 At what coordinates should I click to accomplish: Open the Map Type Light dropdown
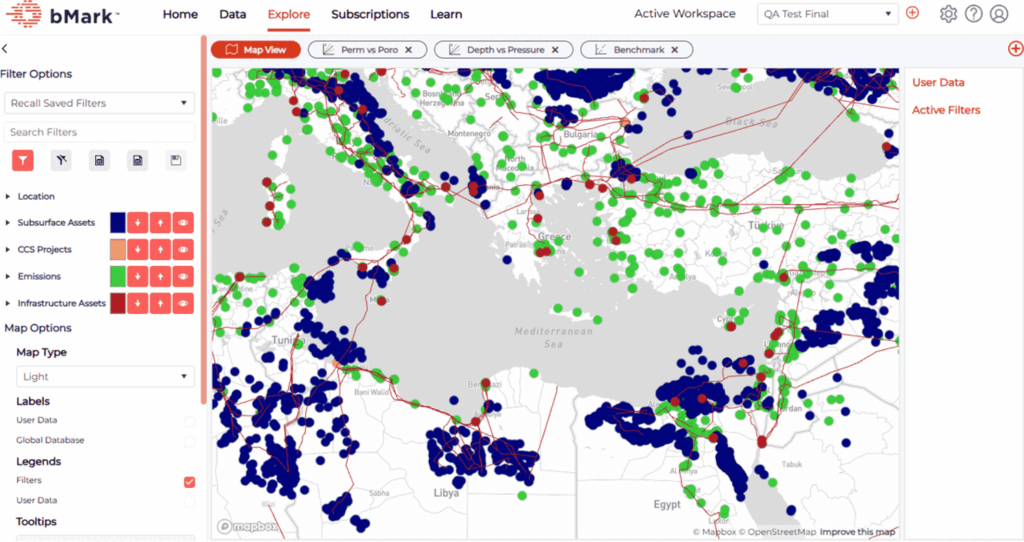pyautogui.click(x=105, y=377)
